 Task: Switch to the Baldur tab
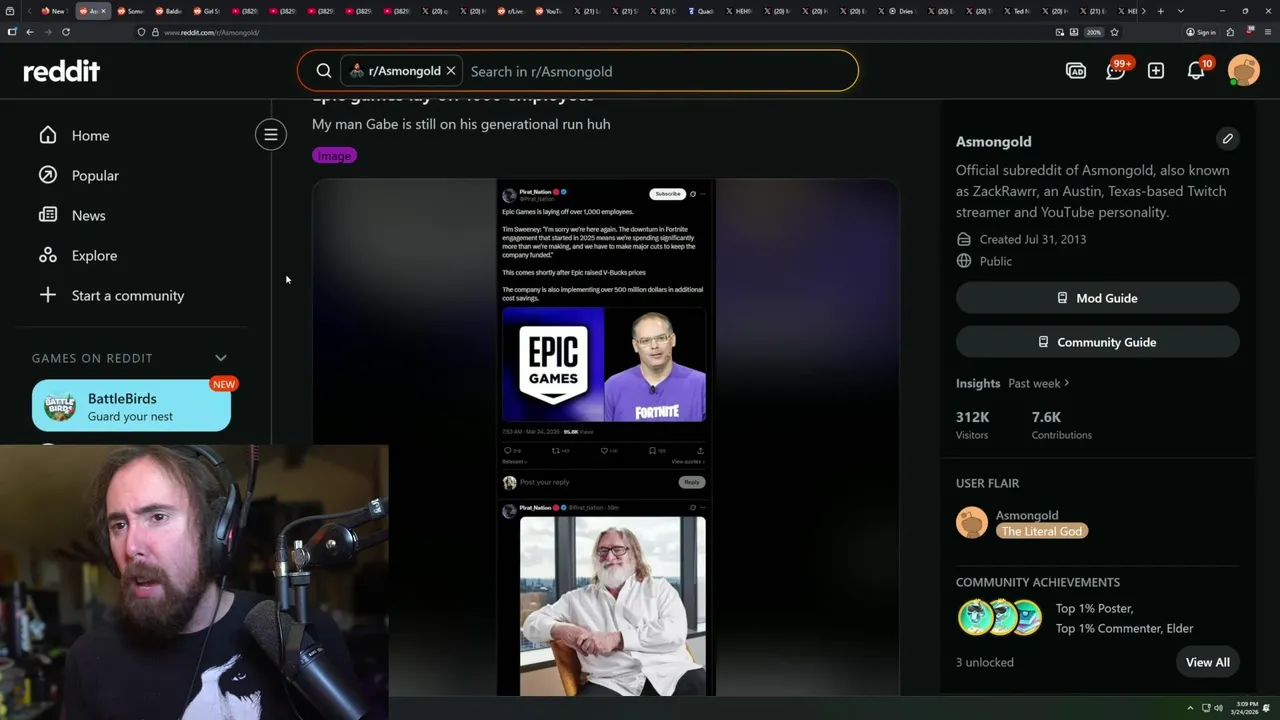(x=168, y=11)
